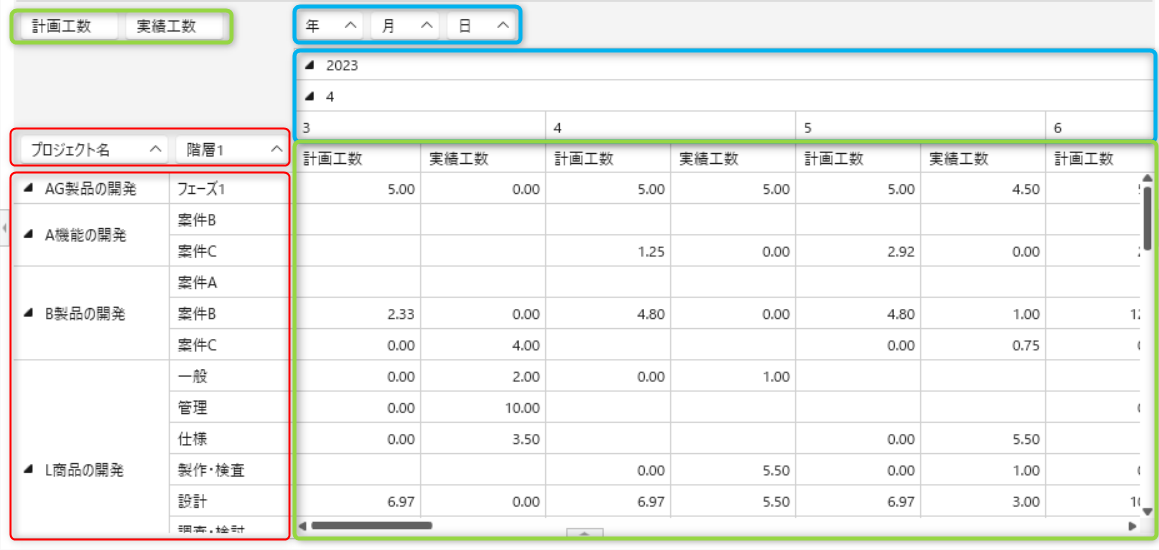This screenshot has width=1159, height=550.
Task: Collapse the month 4 header triangle
Action: coord(309,97)
